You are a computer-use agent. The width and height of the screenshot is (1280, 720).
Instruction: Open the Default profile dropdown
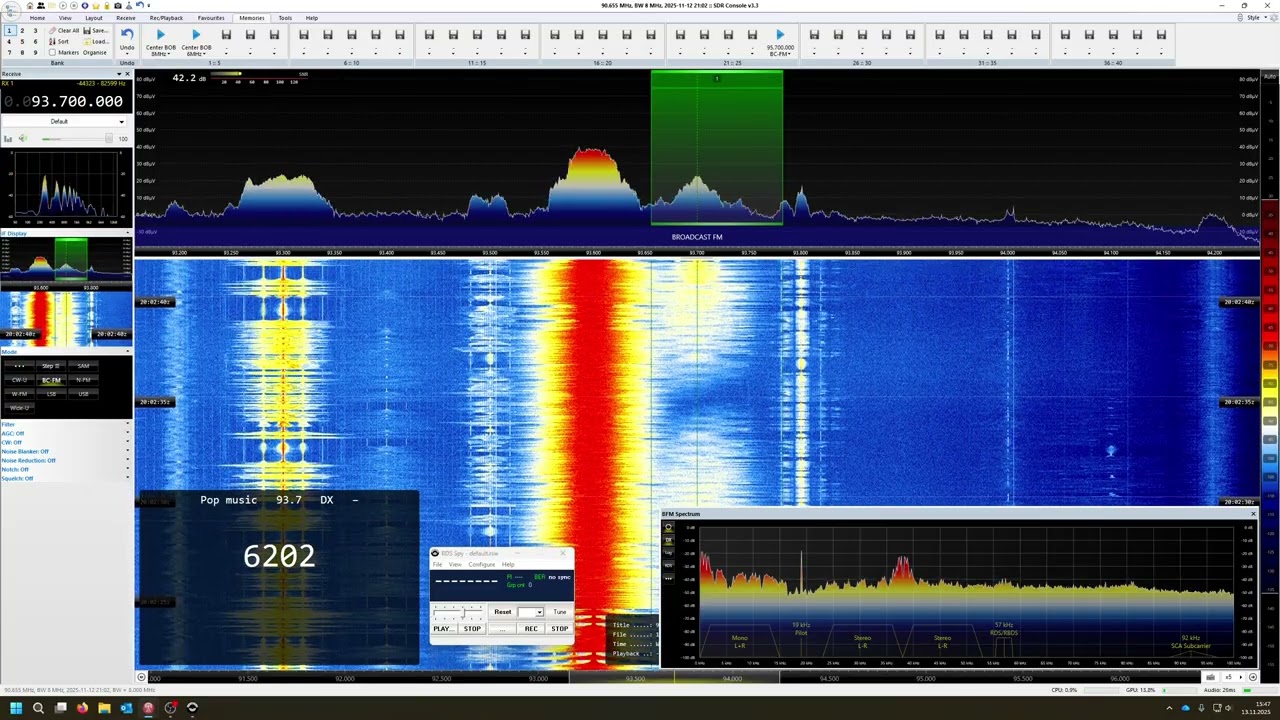click(65, 121)
